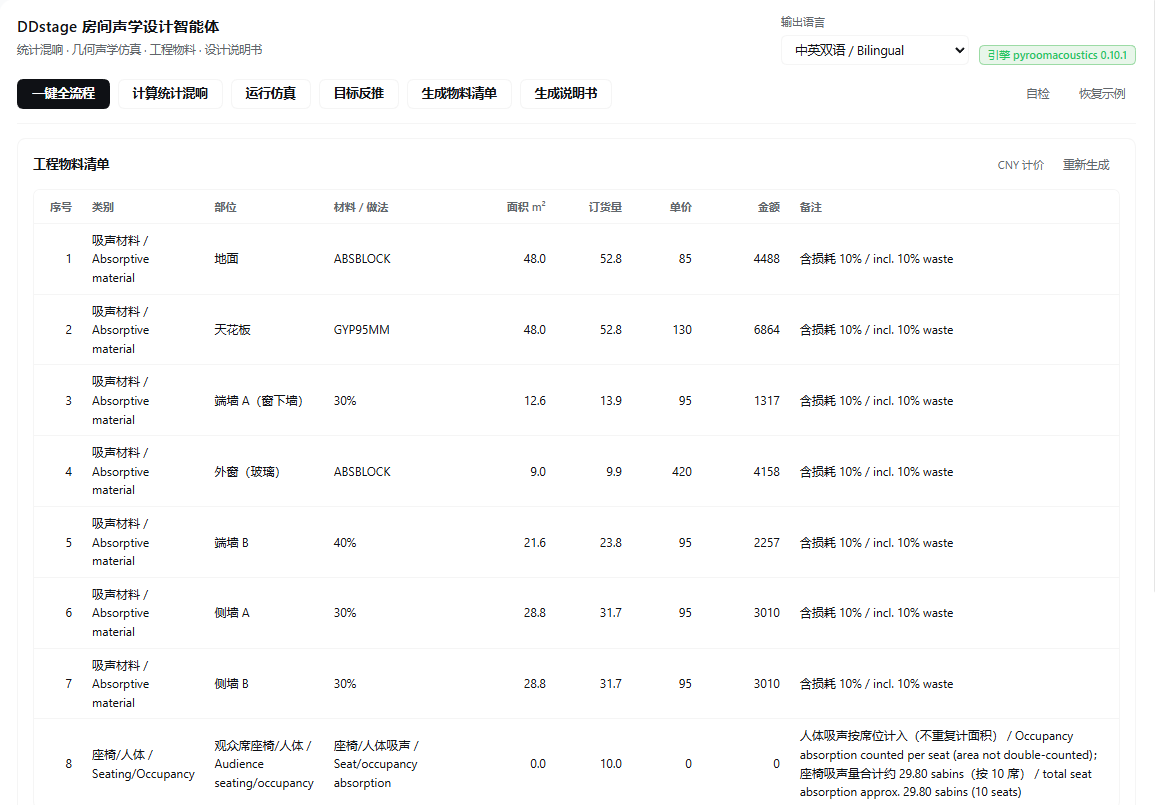This screenshot has height=805, width=1155.
Task: Click amount 1317 in row 3
Action: pos(766,401)
